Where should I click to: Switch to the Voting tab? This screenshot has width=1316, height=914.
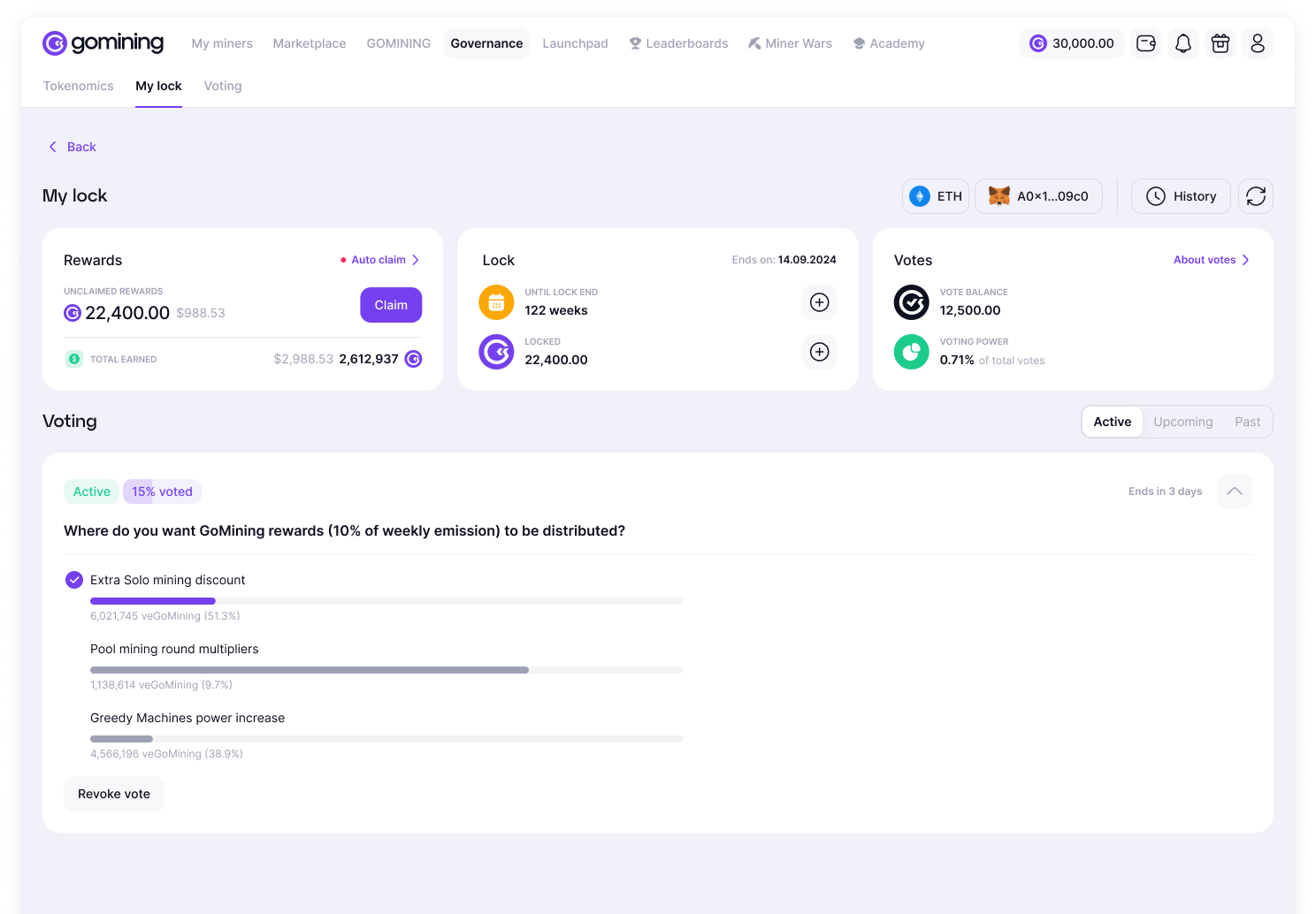(223, 86)
